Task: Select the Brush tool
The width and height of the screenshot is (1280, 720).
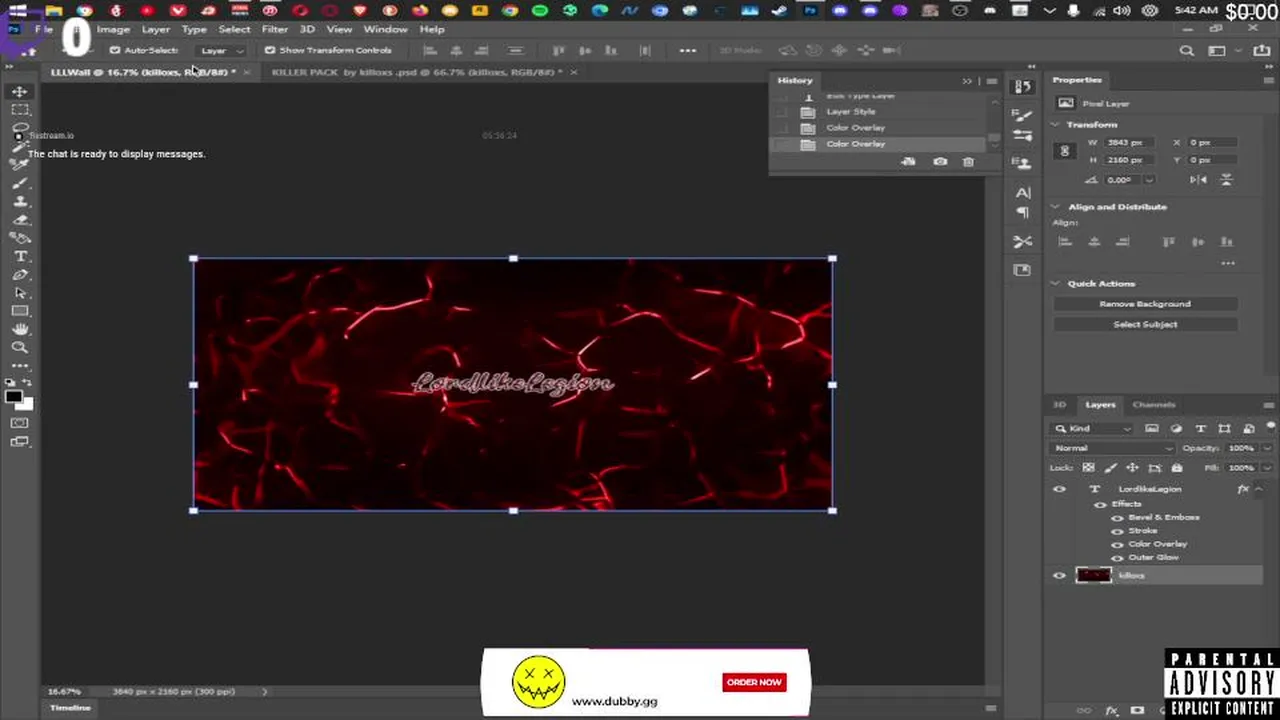Action: [19, 183]
